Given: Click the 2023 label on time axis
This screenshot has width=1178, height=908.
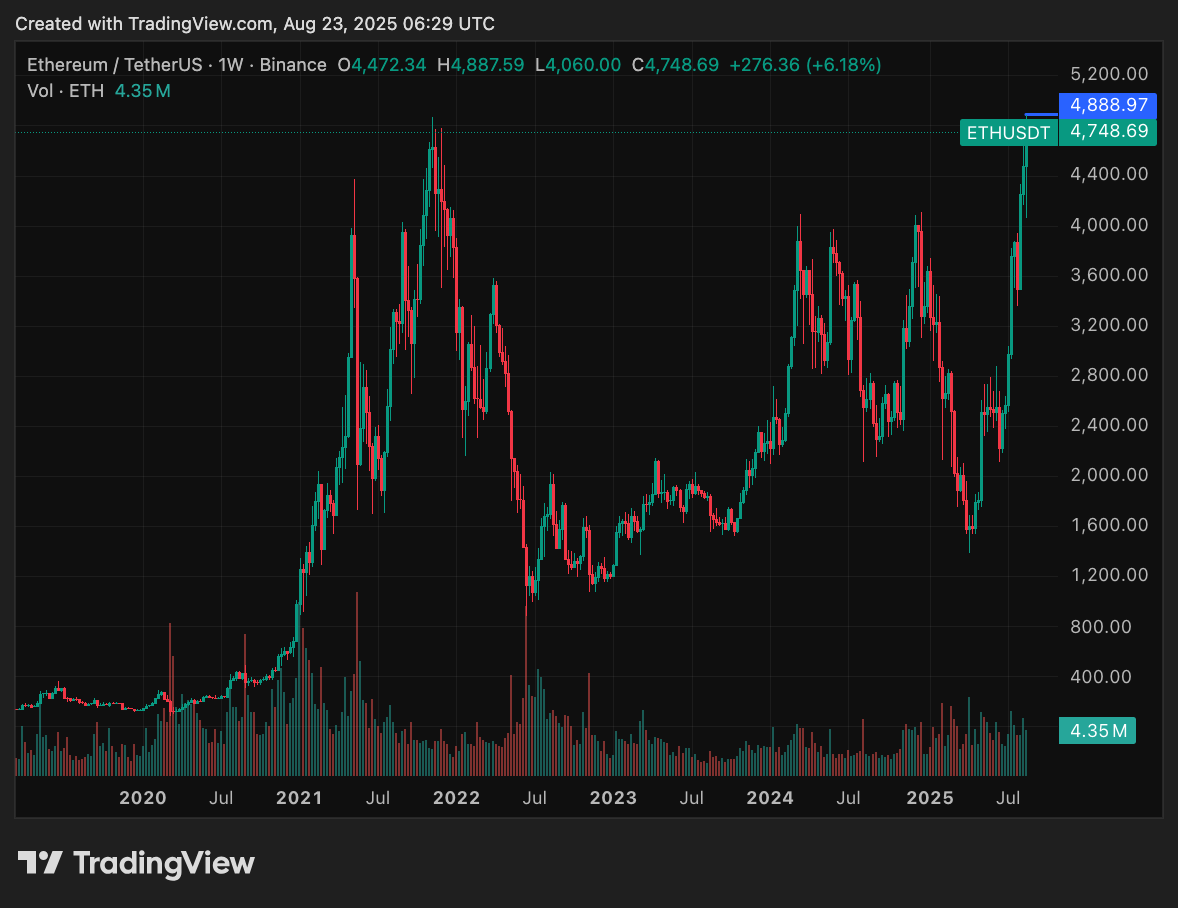Looking at the screenshot, I should click(613, 798).
